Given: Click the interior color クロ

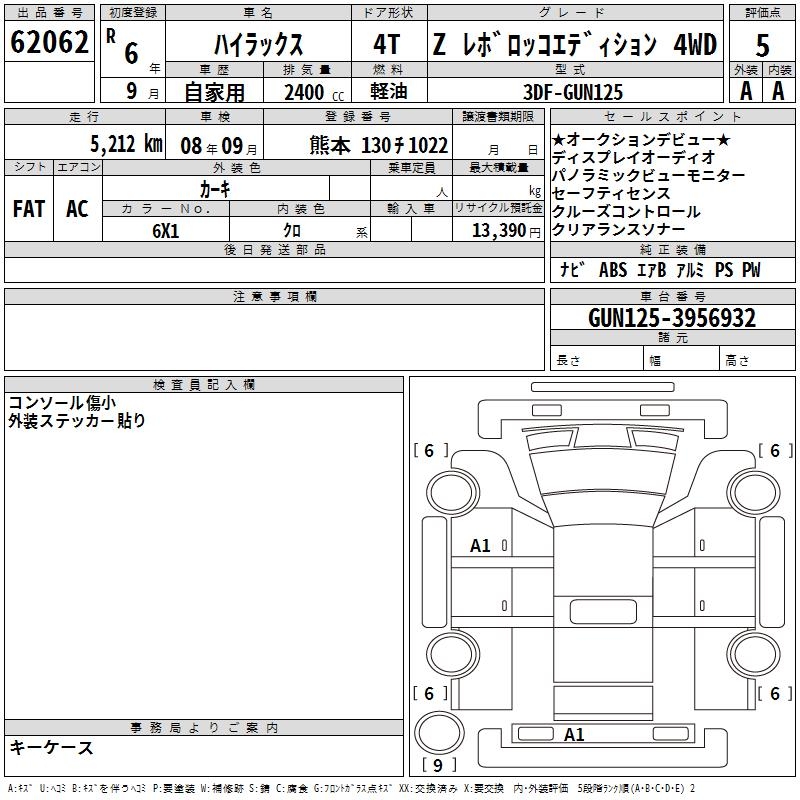Looking at the screenshot, I should 292,231.
